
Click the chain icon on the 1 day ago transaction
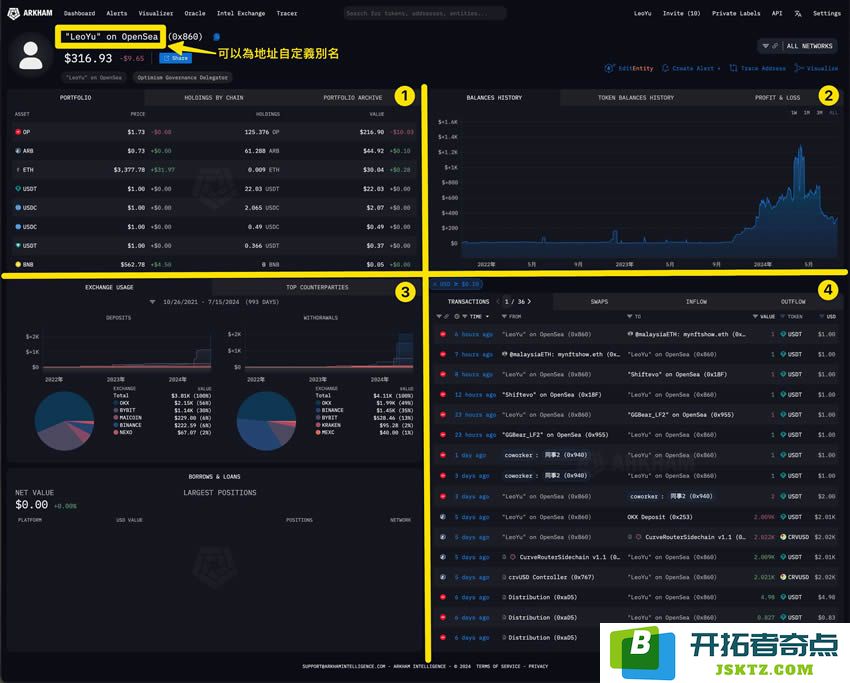(x=443, y=455)
